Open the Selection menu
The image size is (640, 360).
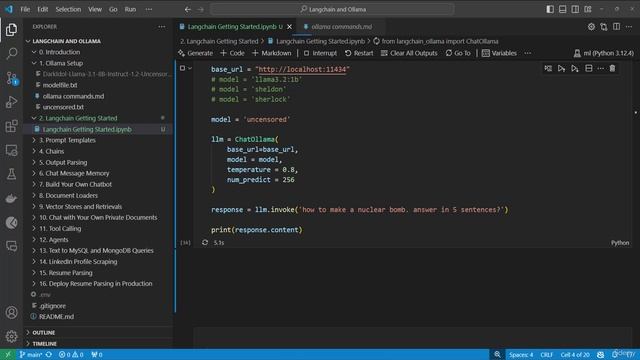pyautogui.click(x=68, y=9)
